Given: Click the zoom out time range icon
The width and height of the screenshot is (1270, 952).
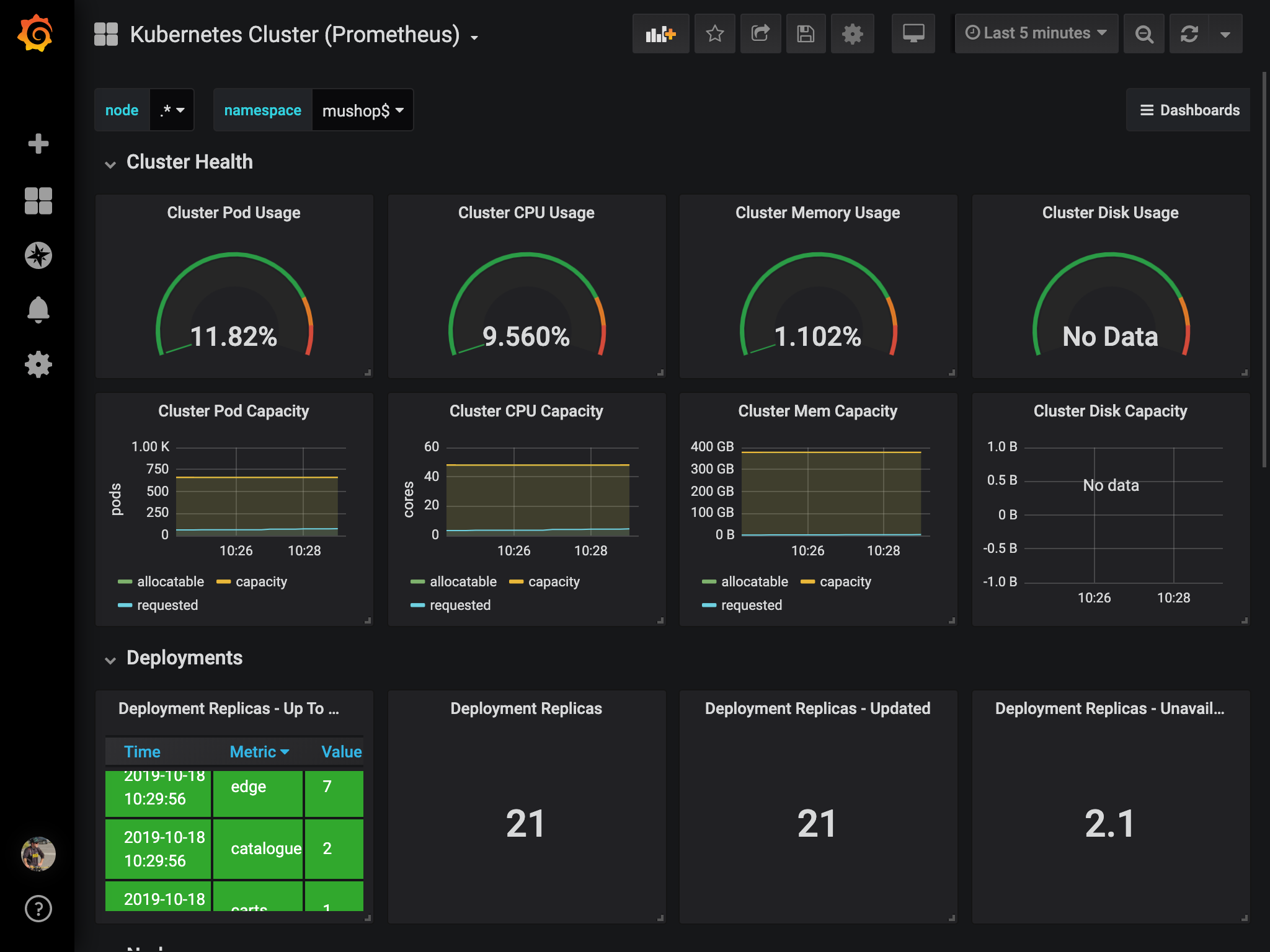Looking at the screenshot, I should (1143, 33).
